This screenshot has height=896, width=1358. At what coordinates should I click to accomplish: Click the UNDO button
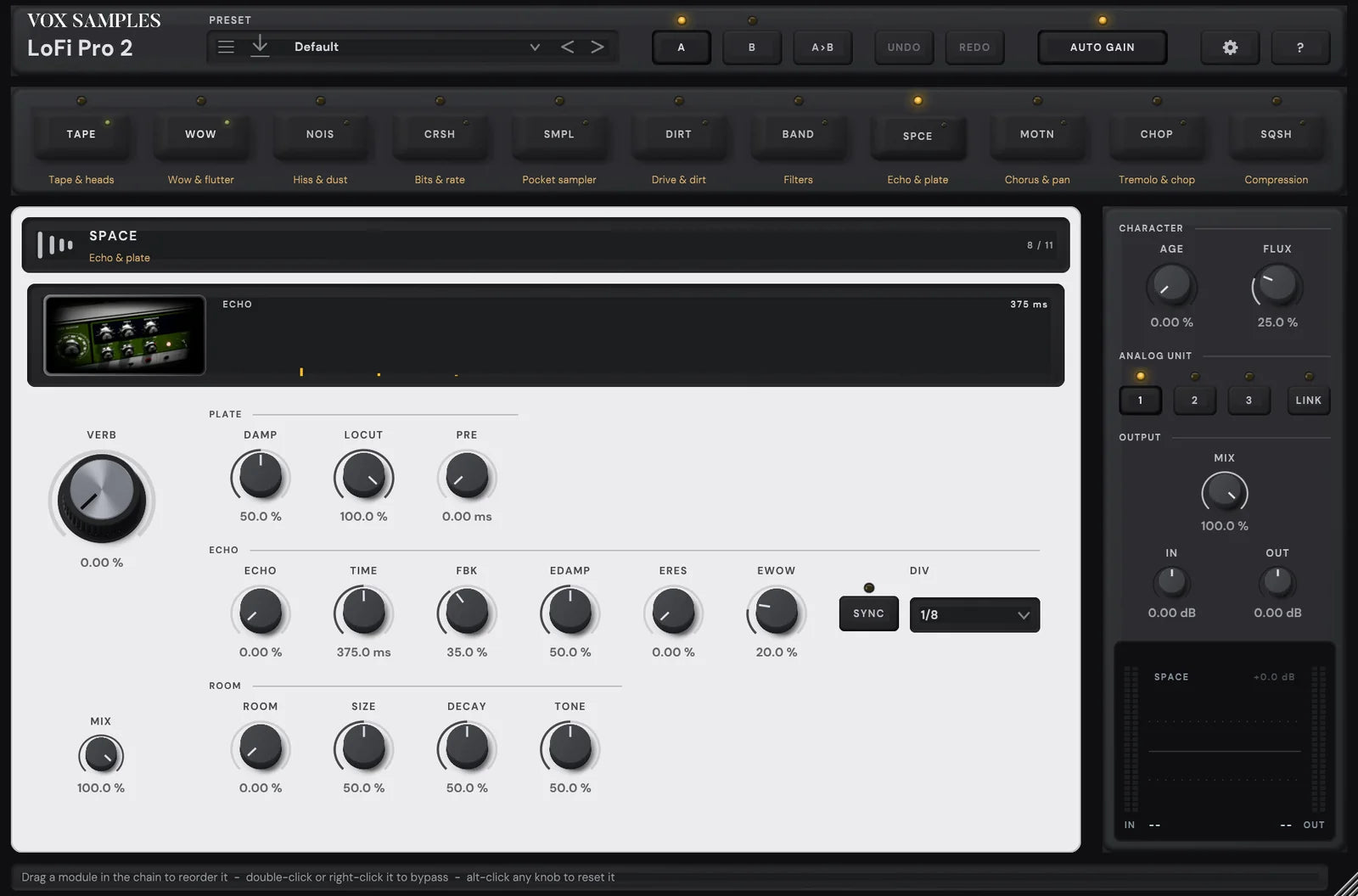point(904,48)
